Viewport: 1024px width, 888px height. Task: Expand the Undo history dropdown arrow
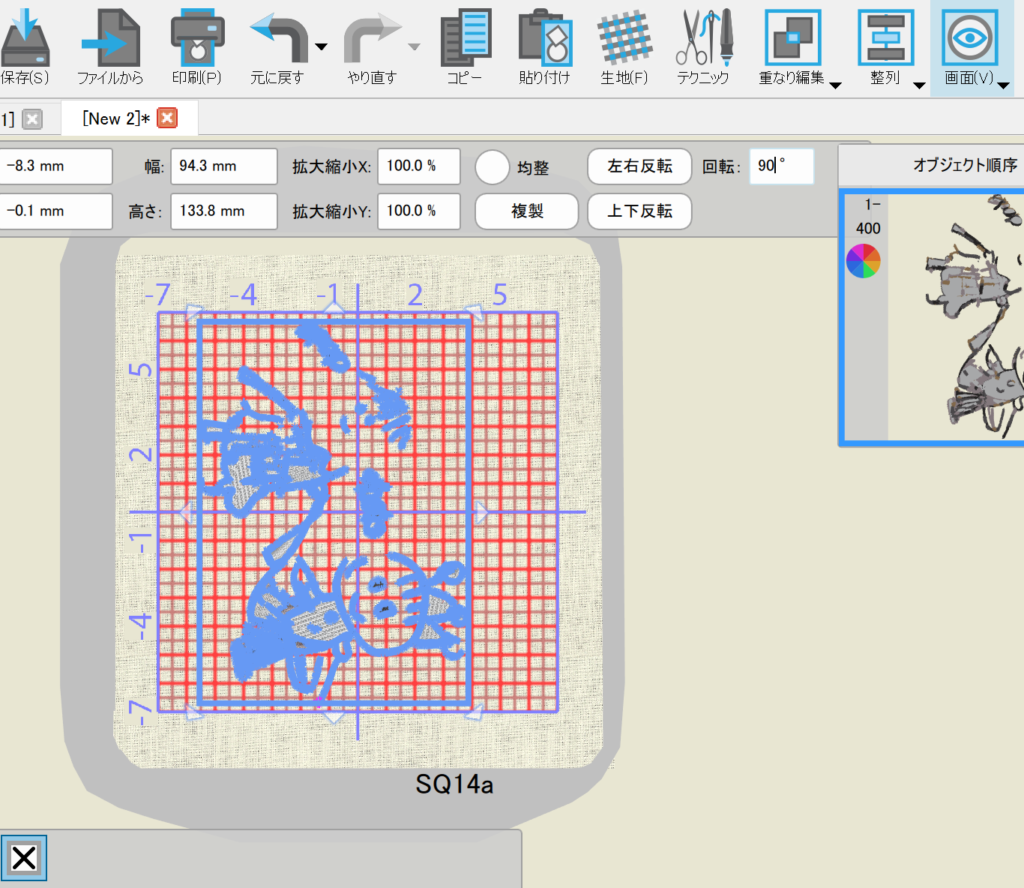[321, 47]
